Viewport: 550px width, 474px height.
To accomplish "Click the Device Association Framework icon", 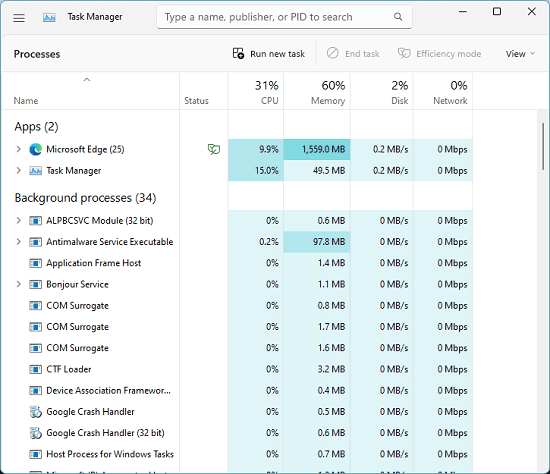I will (35, 390).
